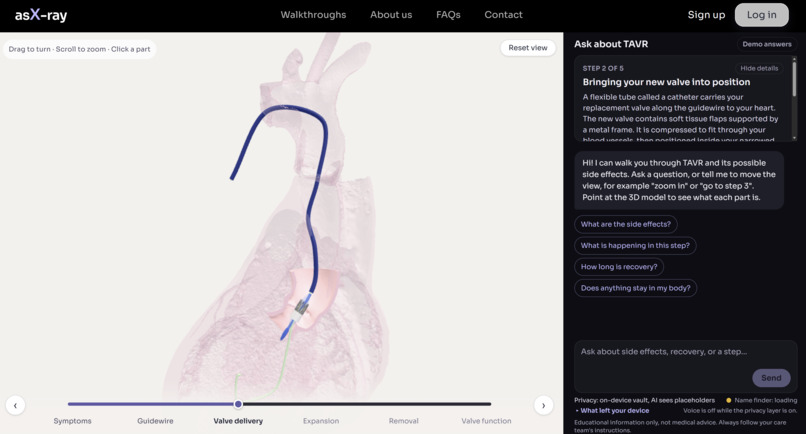Click the 'STEP 2 OF 5' label

pyautogui.click(x=603, y=68)
